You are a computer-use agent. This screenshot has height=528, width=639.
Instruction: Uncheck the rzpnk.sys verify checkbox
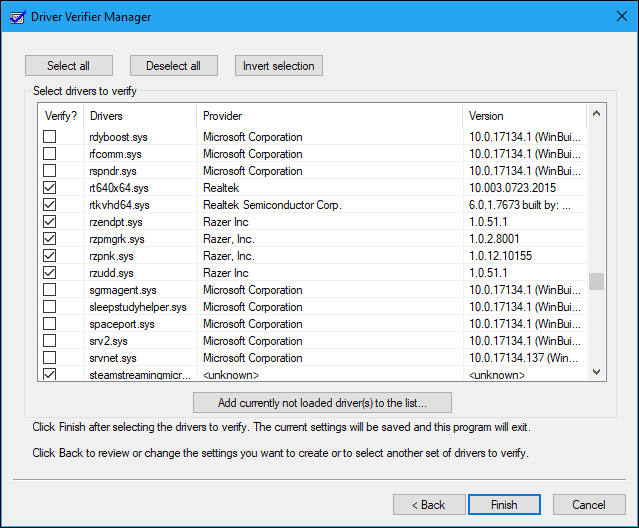pyautogui.click(x=50, y=255)
